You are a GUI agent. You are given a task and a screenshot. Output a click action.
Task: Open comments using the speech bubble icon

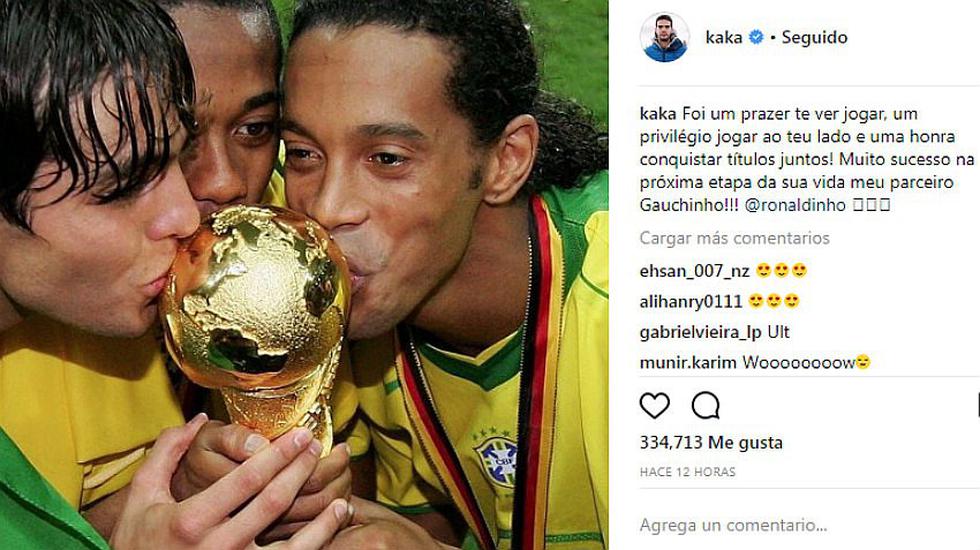click(706, 406)
